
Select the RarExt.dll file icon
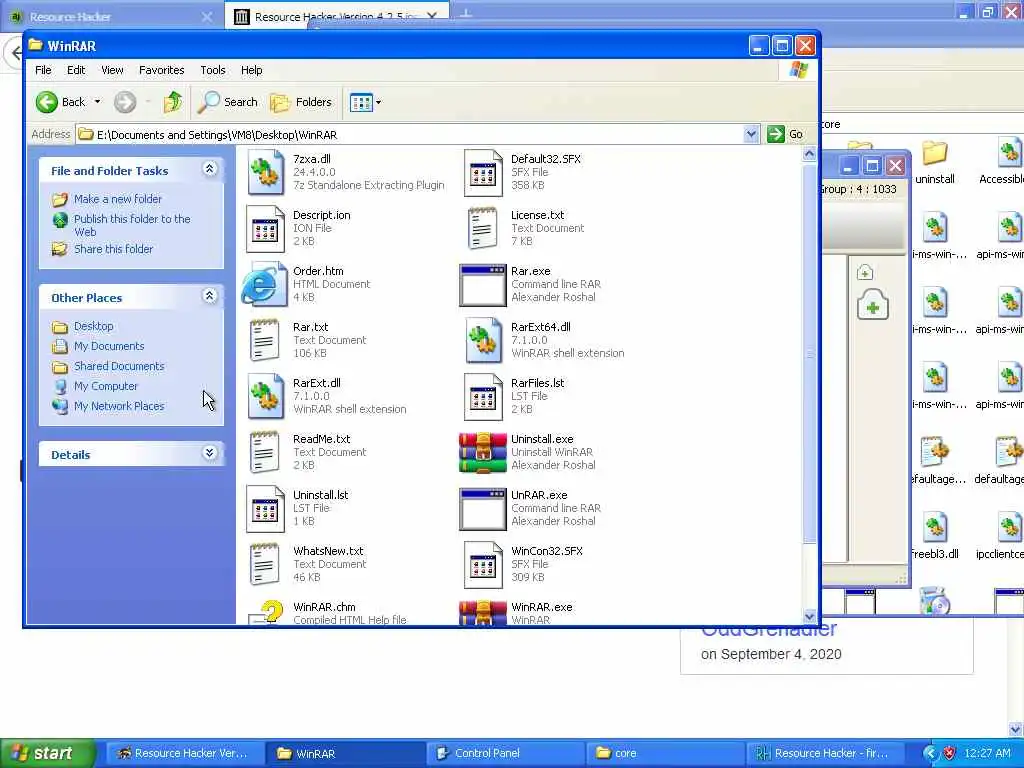click(265, 396)
